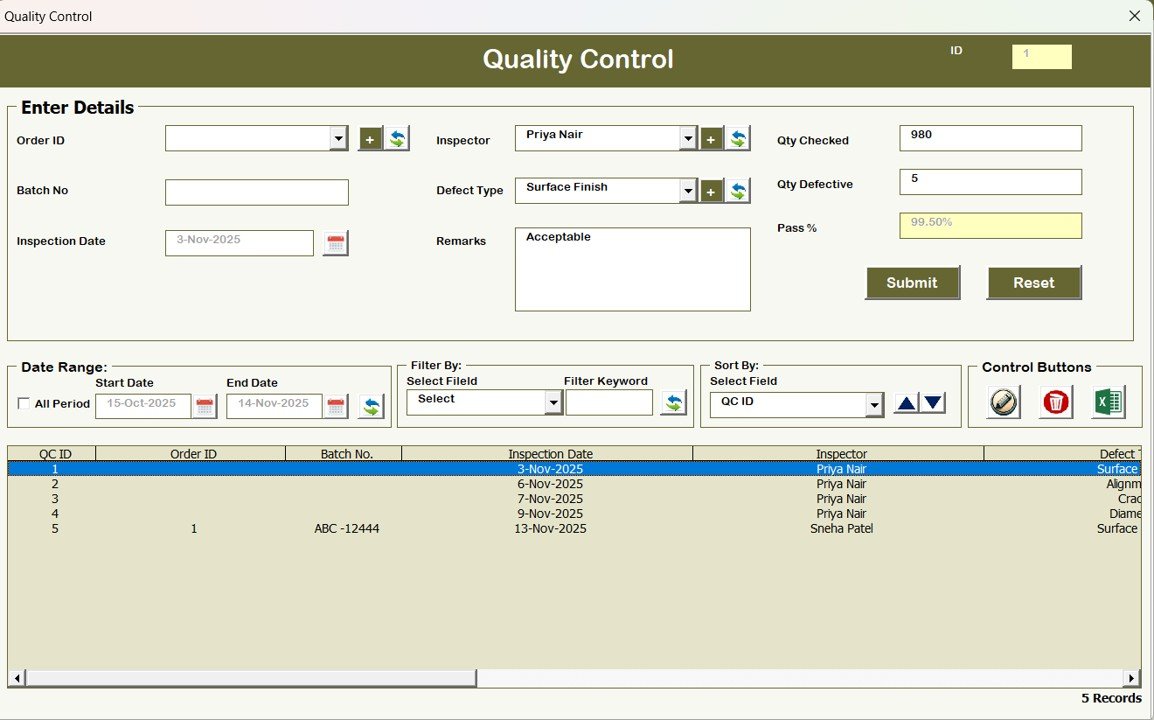Open the Select Field filter dropdown

[x=551, y=401]
